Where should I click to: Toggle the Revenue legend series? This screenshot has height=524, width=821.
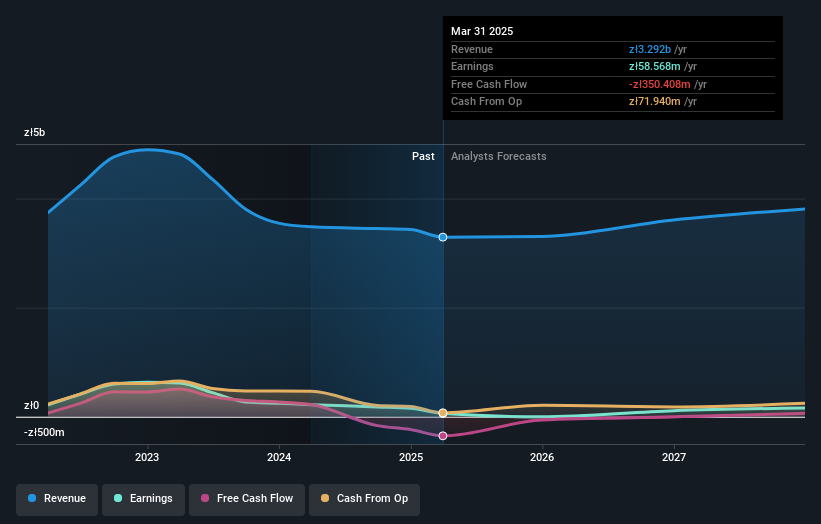point(57,499)
